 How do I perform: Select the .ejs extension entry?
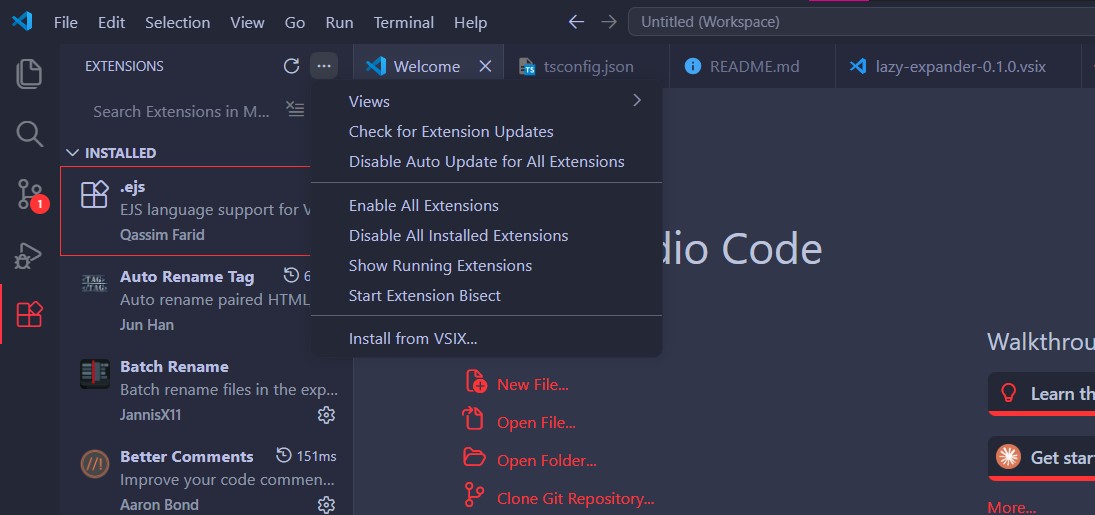[x=186, y=211]
